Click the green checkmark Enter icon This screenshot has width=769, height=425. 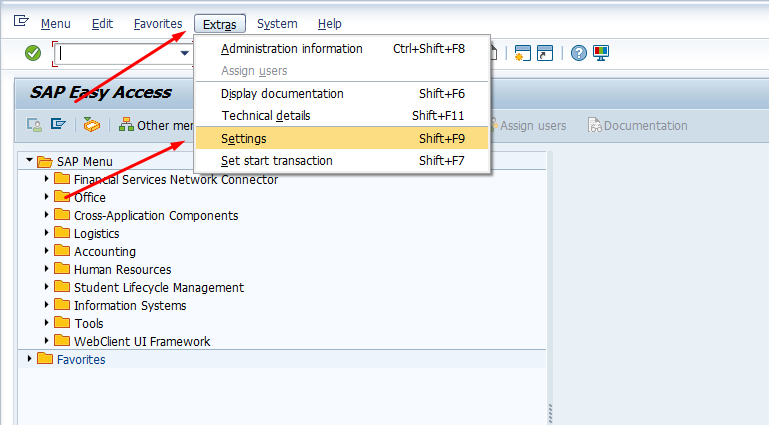click(x=33, y=53)
